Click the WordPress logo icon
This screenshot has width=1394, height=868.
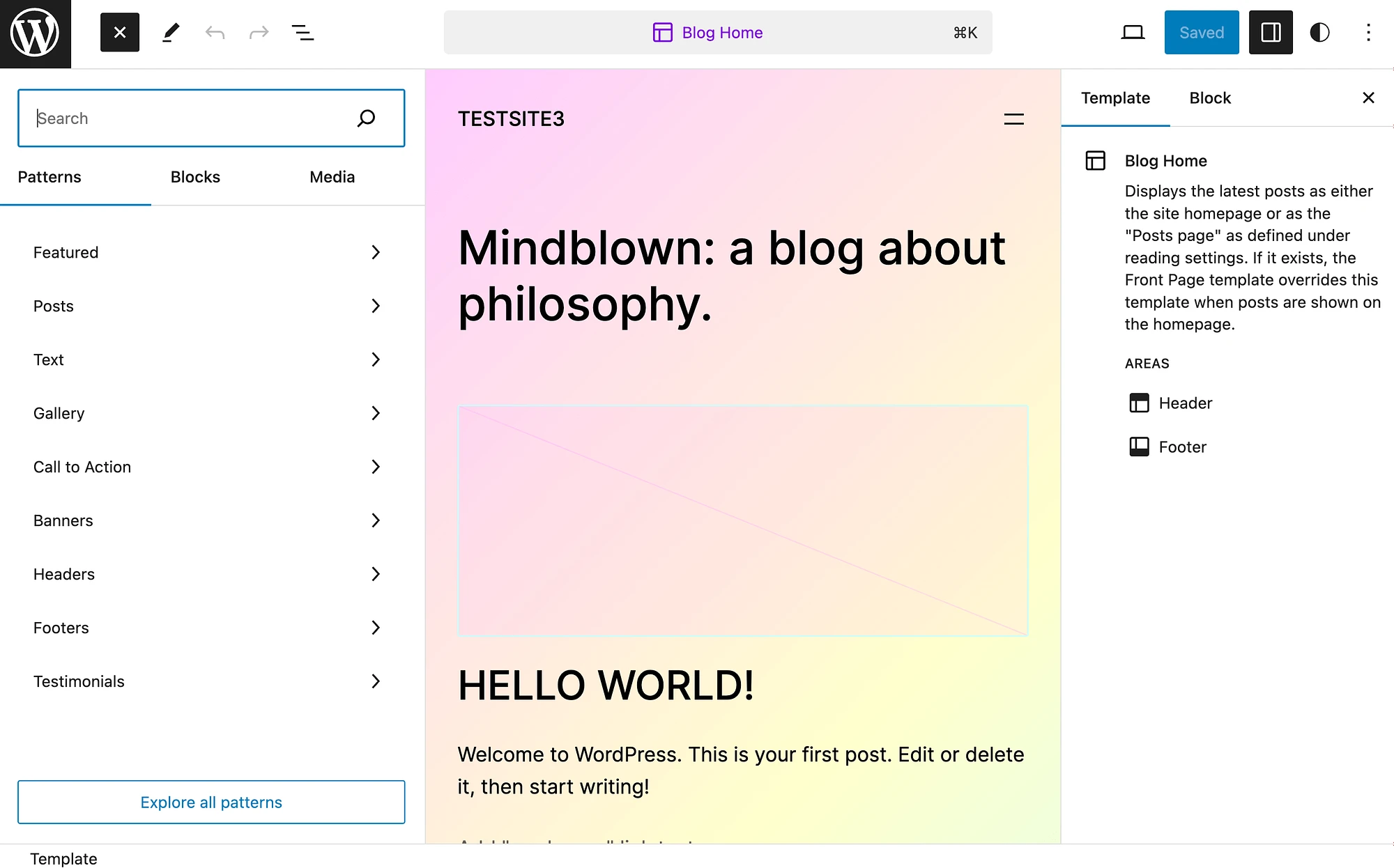pos(35,32)
